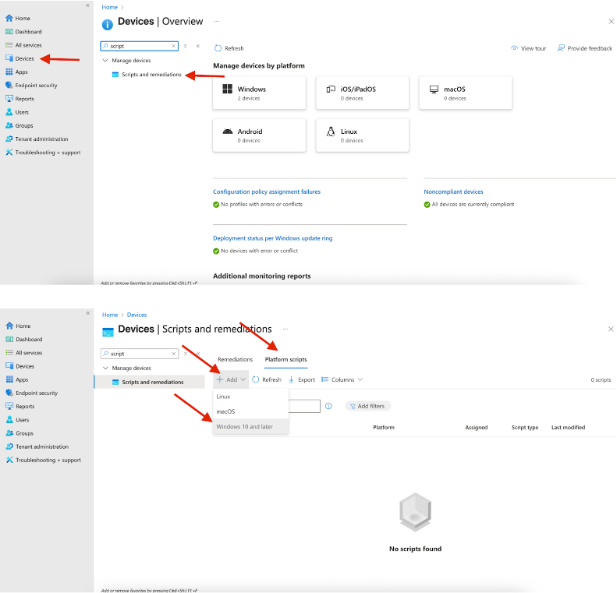Click the View tour icon
The image size is (616, 593).
point(514,48)
